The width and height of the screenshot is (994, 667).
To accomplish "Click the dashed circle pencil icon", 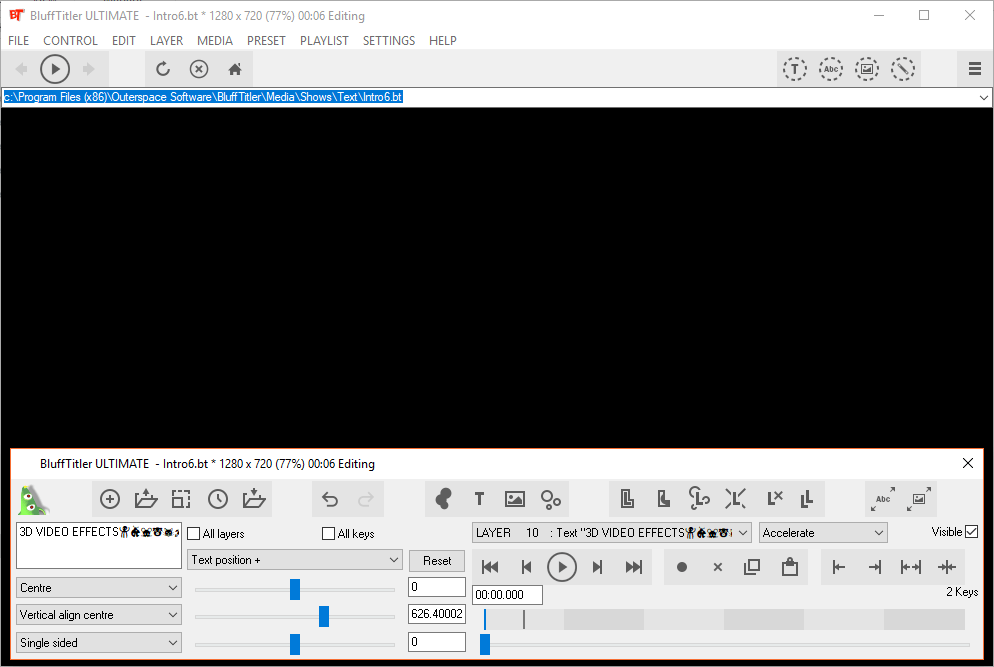I will click(x=903, y=68).
